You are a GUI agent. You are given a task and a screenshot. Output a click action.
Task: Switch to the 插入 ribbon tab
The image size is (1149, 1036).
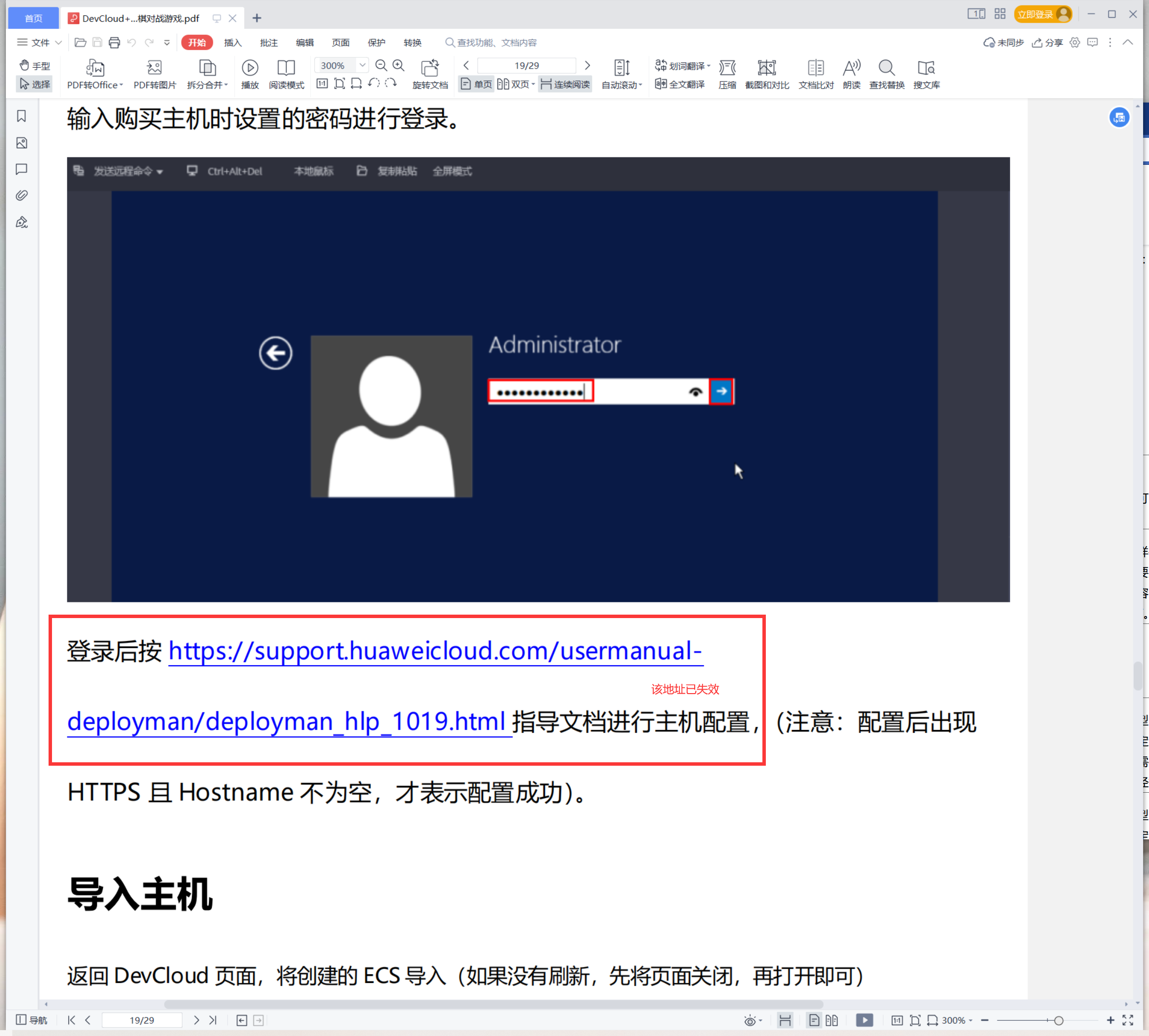pyautogui.click(x=233, y=42)
